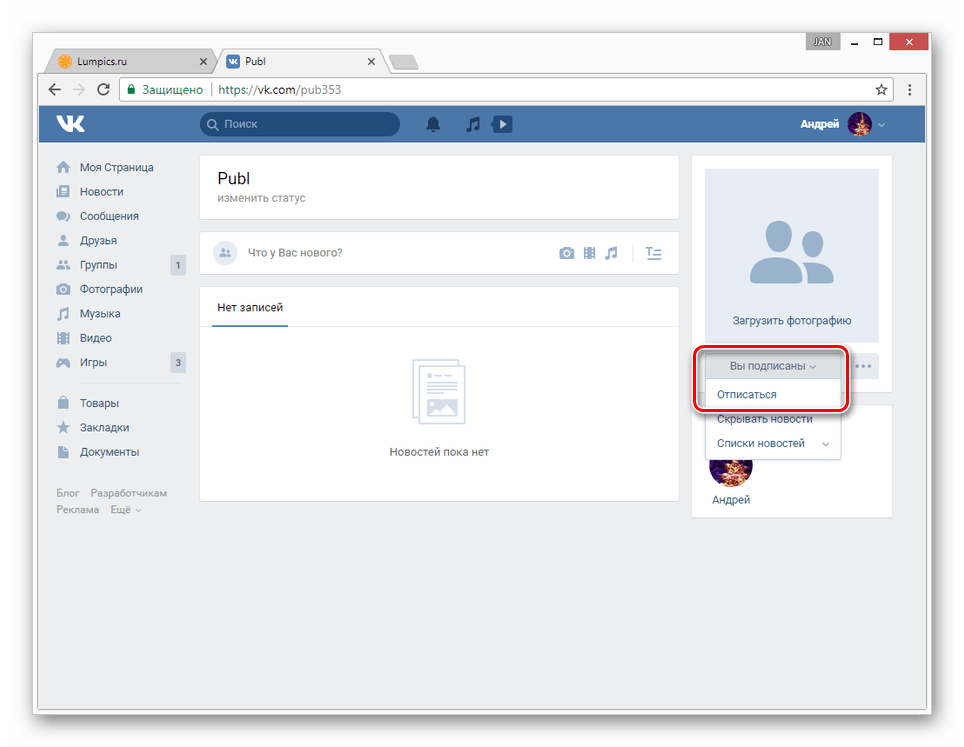Open Сообщения in sidebar
The width and height of the screenshot is (964, 747).
(97, 216)
